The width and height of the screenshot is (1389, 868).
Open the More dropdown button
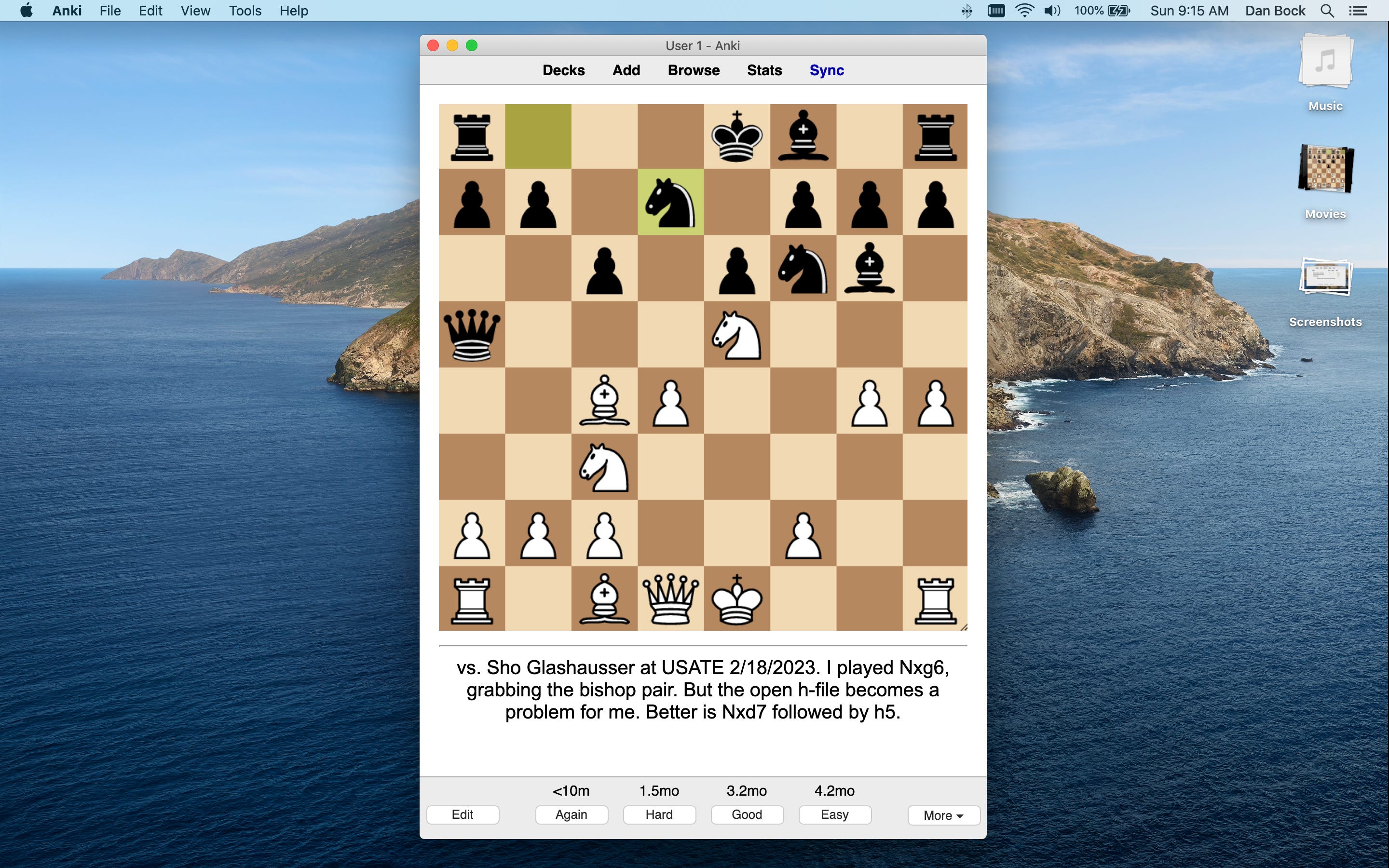click(943, 814)
